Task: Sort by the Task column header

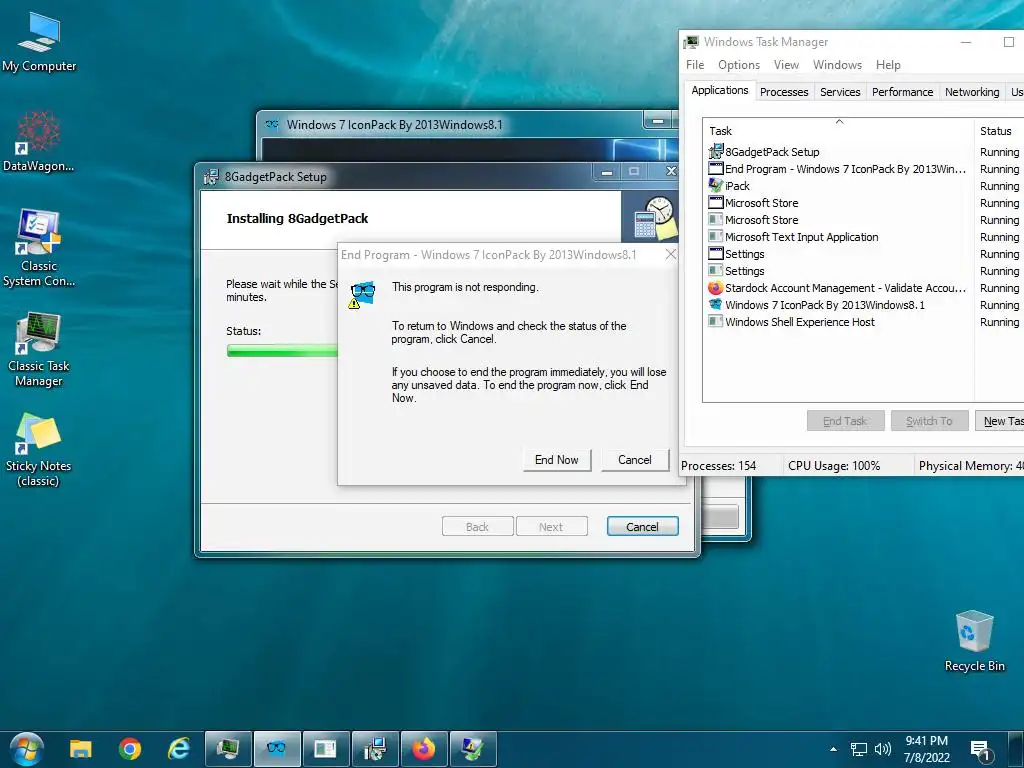Action: pos(839,131)
